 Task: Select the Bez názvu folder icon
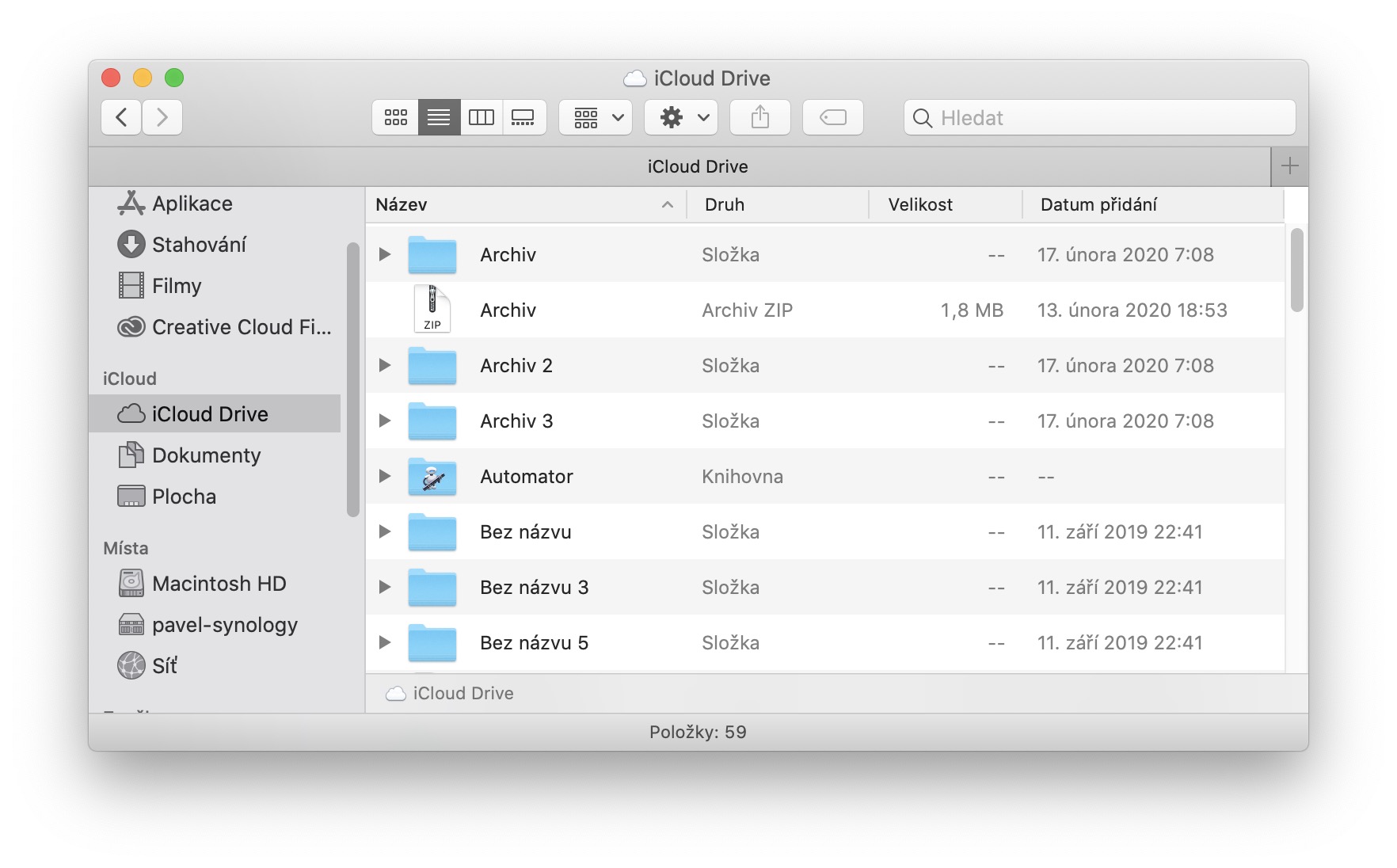[x=432, y=531]
